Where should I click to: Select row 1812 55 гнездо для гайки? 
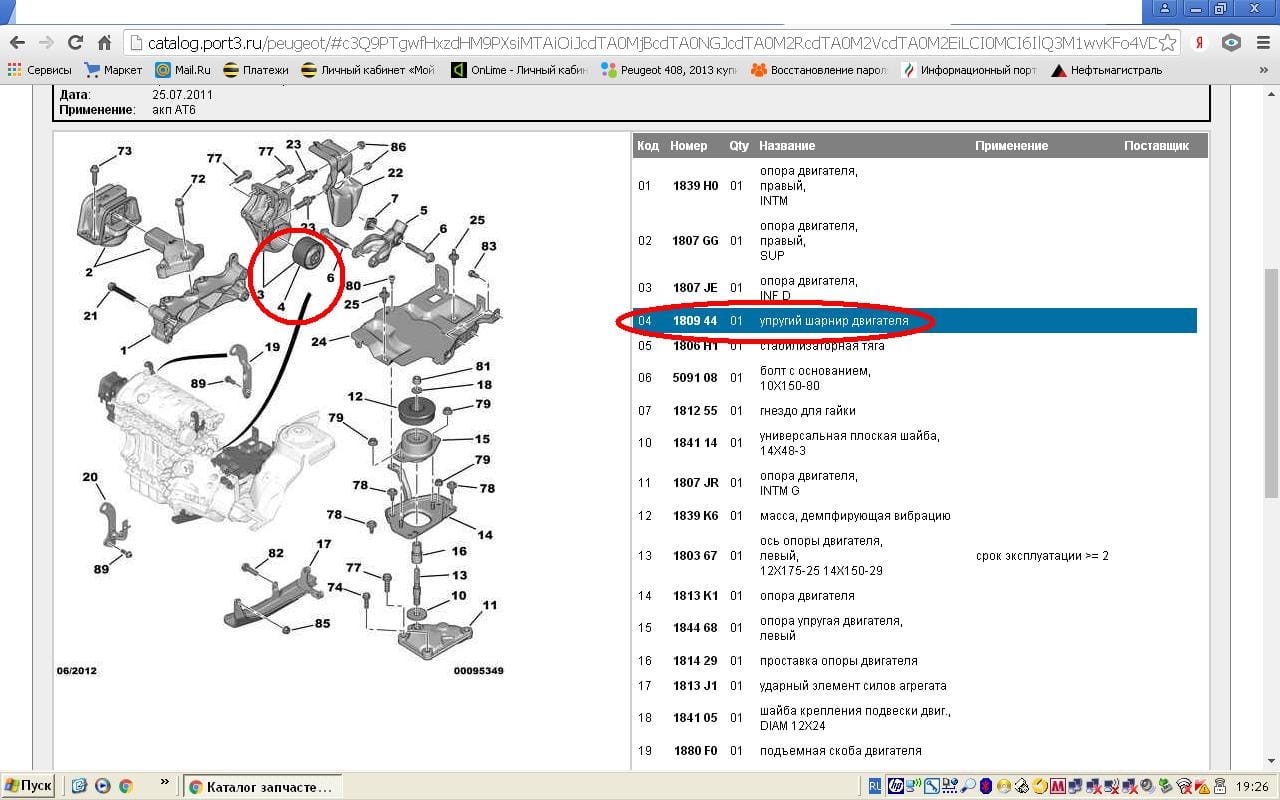pyautogui.click(x=915, y=411)
